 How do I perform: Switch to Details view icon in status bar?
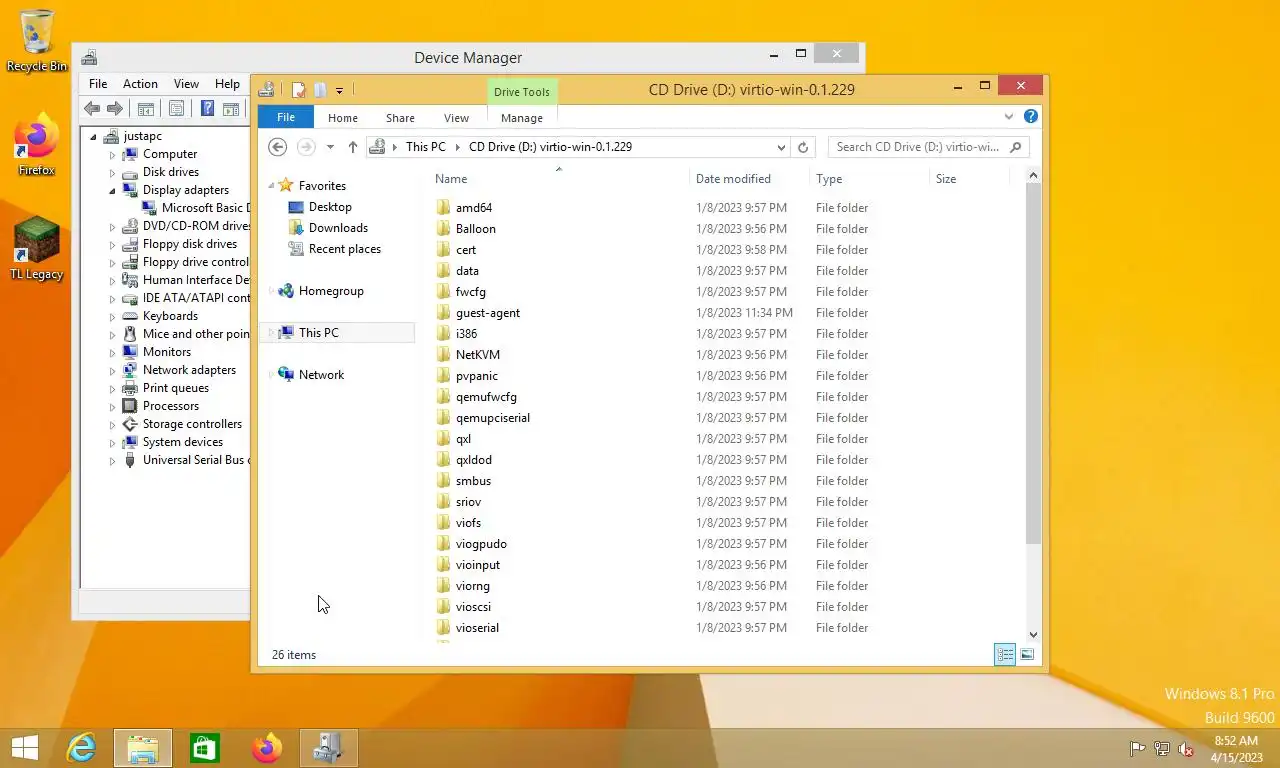point(1005,655)
